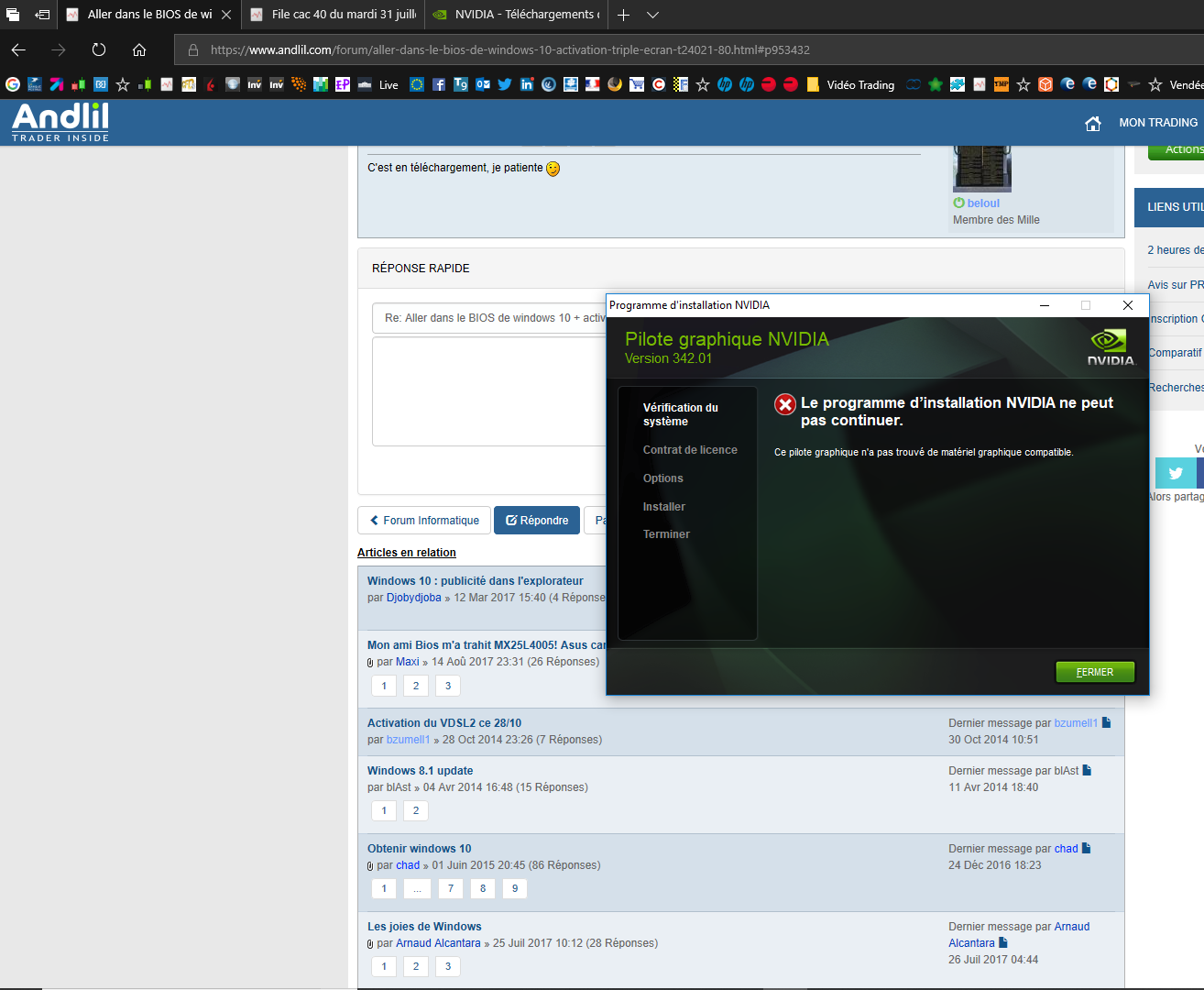This screenshot has width=1204, height=990.
Task: Click the Andlil home icon in header
Action: 1093,123
